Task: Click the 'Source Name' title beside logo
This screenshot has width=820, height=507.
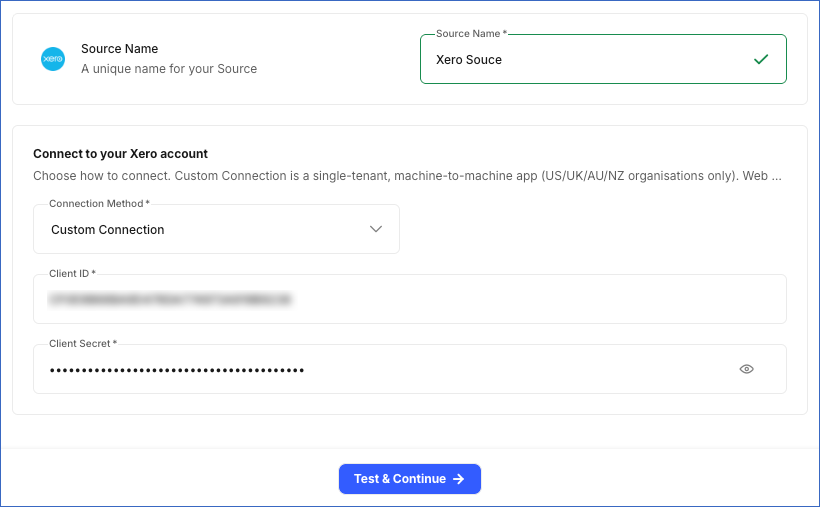Action: [119, 49]
